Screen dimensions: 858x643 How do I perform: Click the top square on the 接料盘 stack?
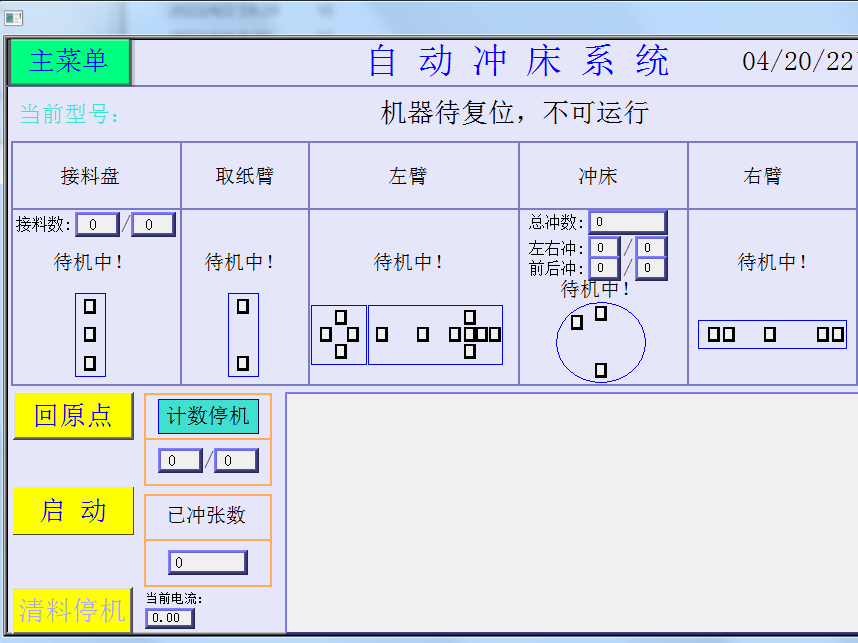(89, 305)
